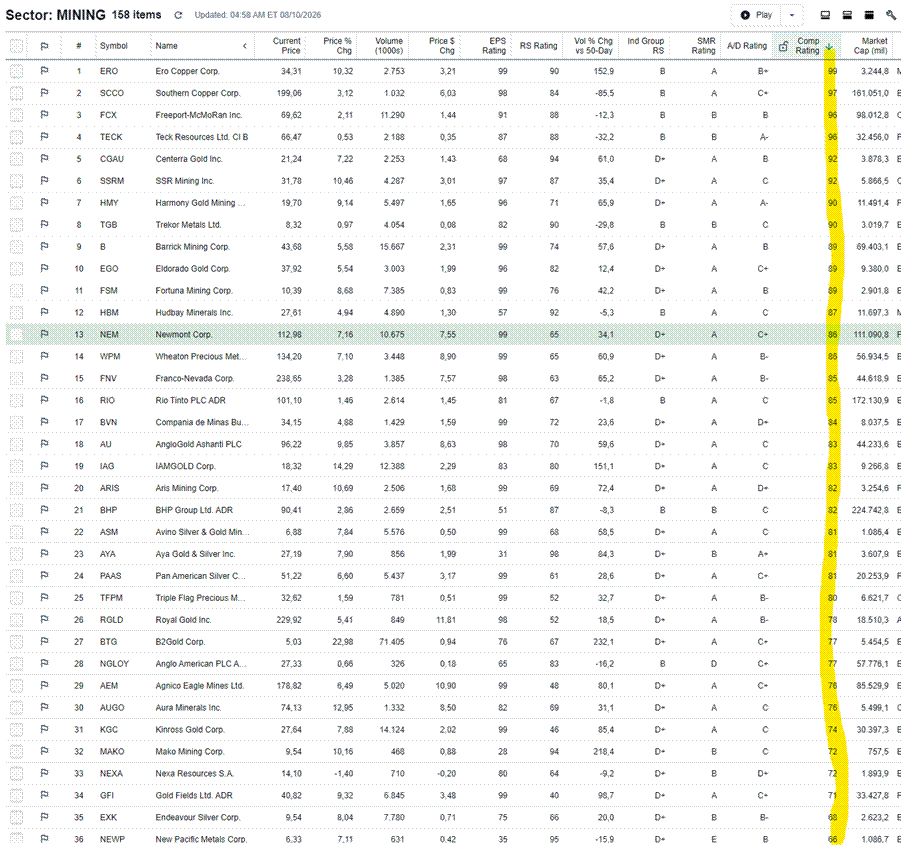
Task: Flag the NEM Newmont row
Action: pyautogui.click(x=44, y=334)
